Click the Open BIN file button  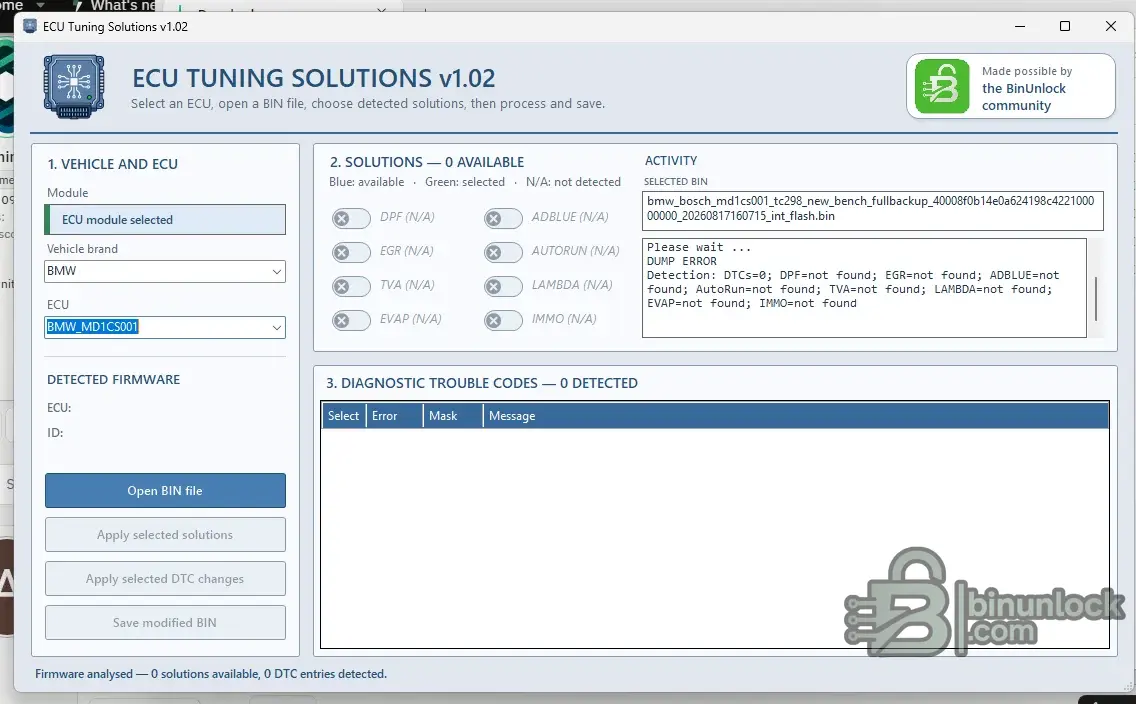pyautogui.click(x=165, y=490)
